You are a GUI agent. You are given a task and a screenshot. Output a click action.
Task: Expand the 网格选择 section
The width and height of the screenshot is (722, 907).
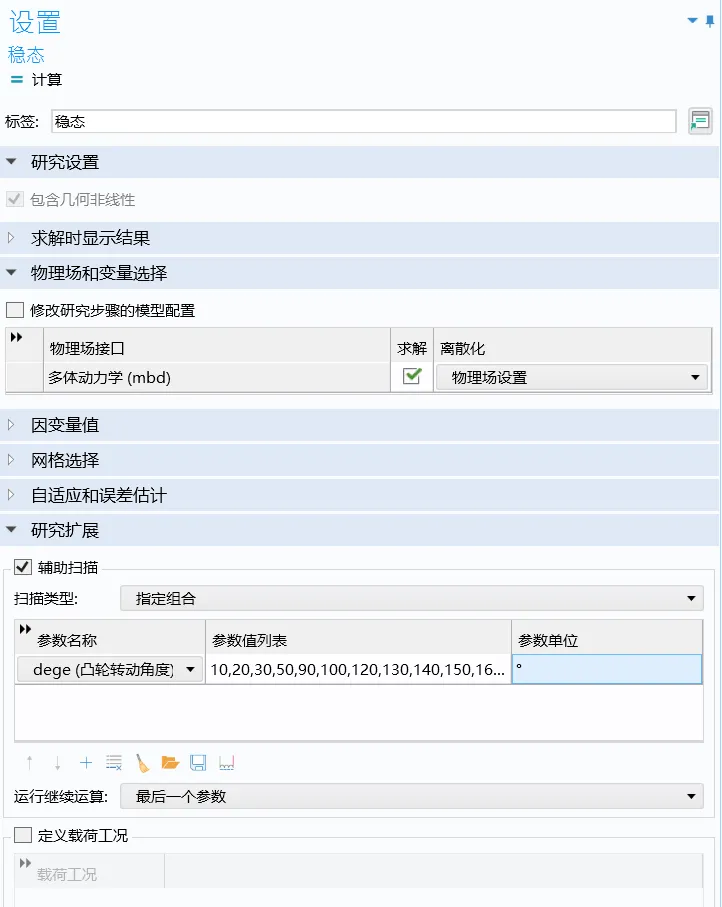(x=11, y=460)
